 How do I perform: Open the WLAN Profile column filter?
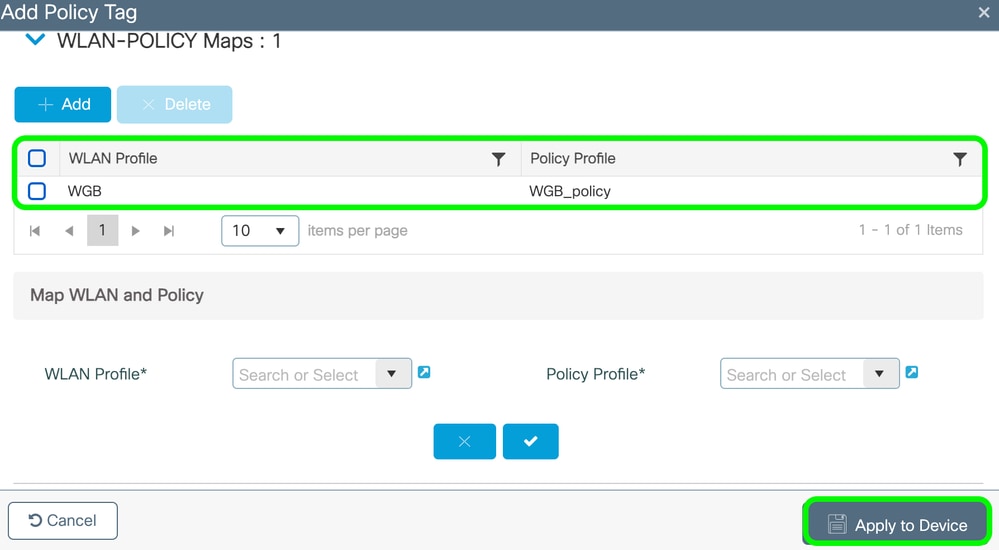pos(498,159)
